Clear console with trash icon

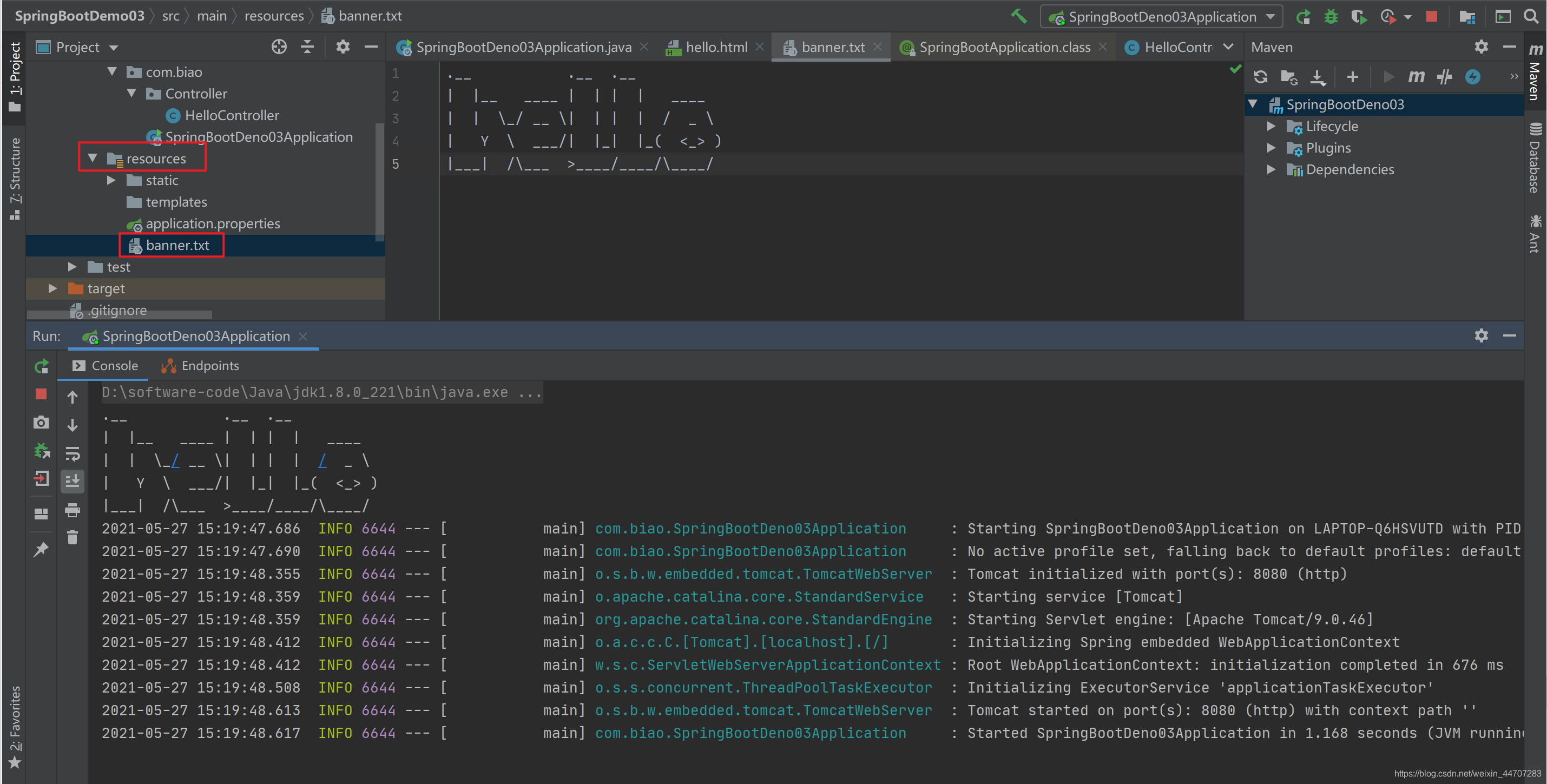[x=72, y=537]
